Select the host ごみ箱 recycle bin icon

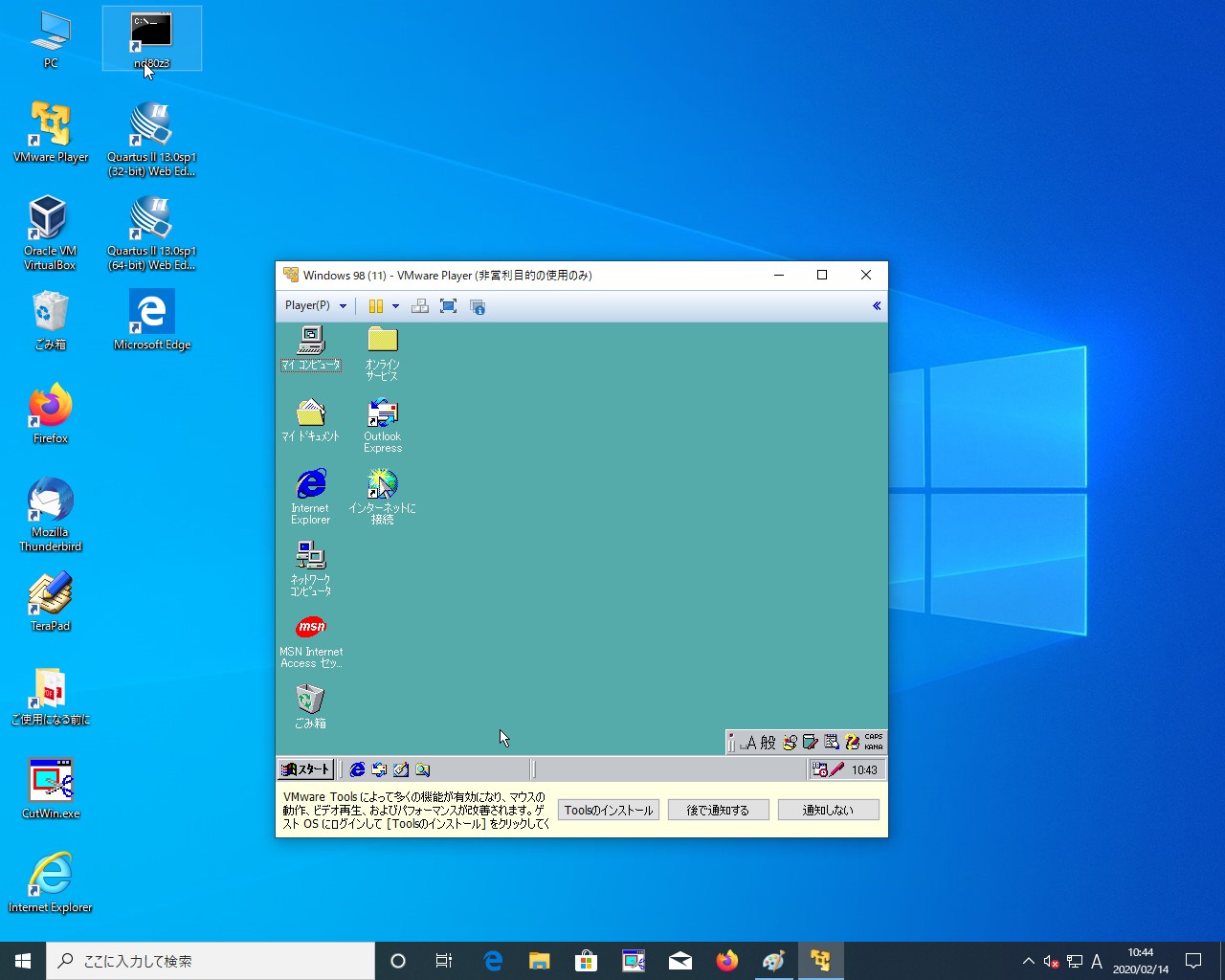(50, 320)
